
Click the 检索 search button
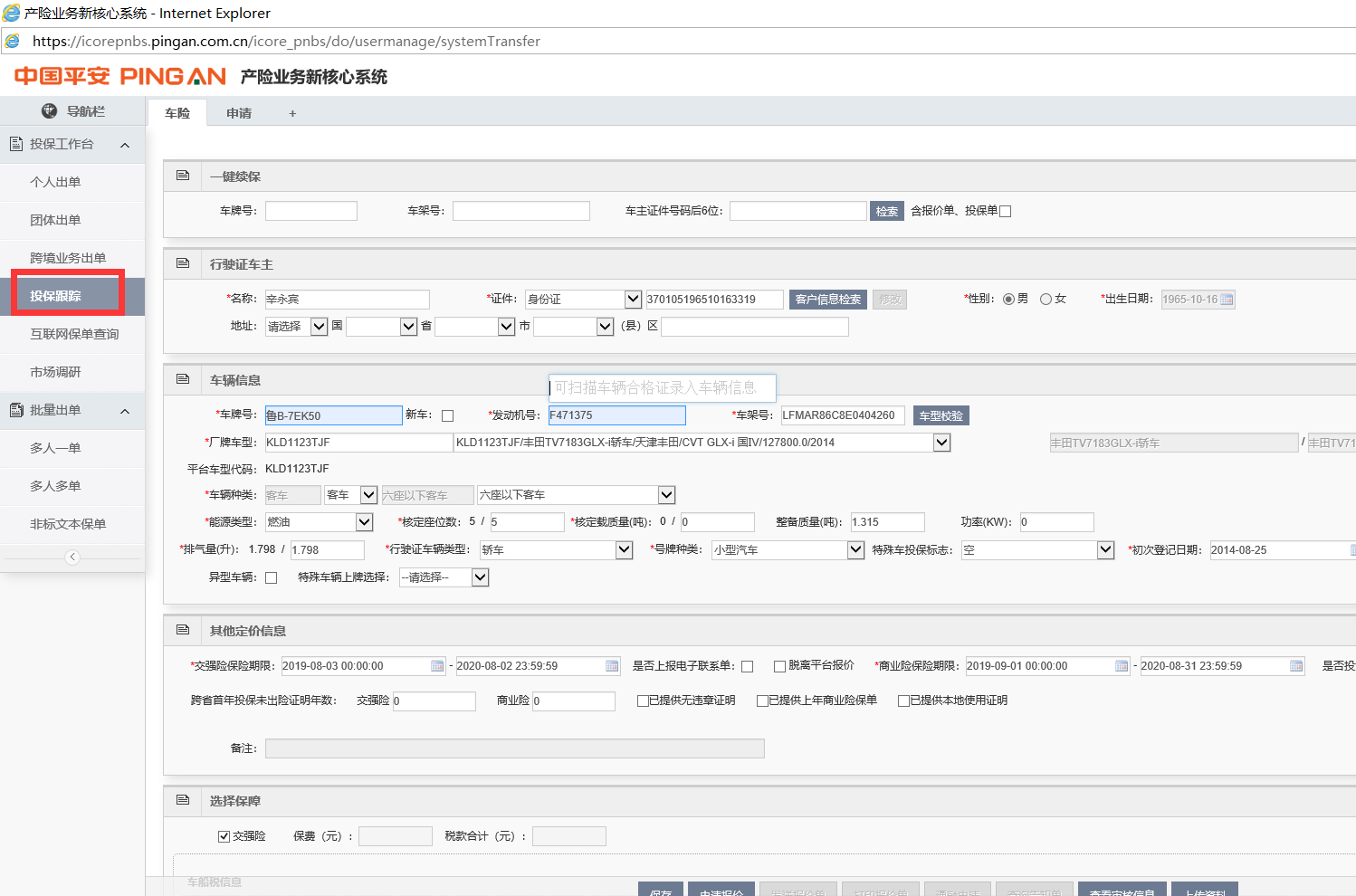point(886,211)
